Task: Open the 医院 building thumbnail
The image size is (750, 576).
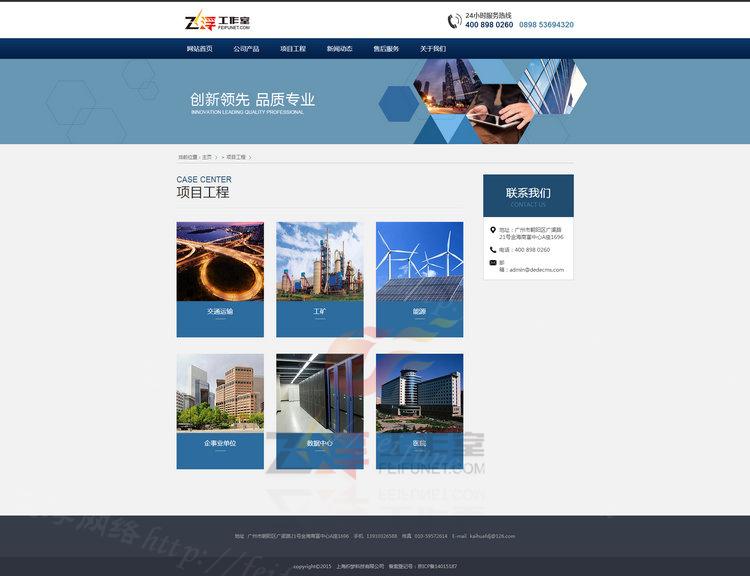Action: [419, 393]
